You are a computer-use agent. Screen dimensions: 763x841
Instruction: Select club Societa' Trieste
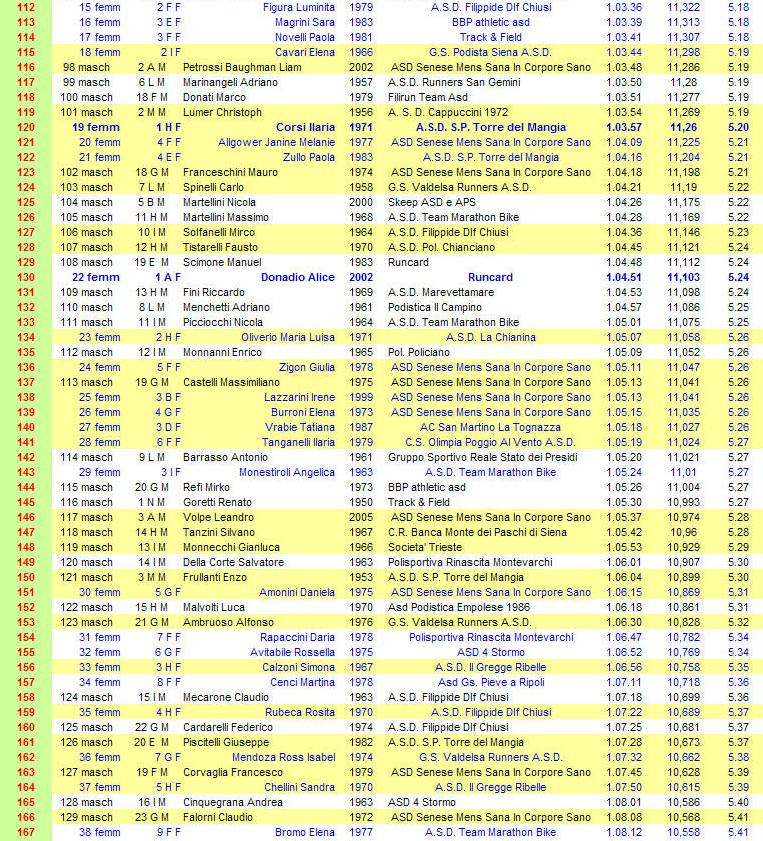425,548
